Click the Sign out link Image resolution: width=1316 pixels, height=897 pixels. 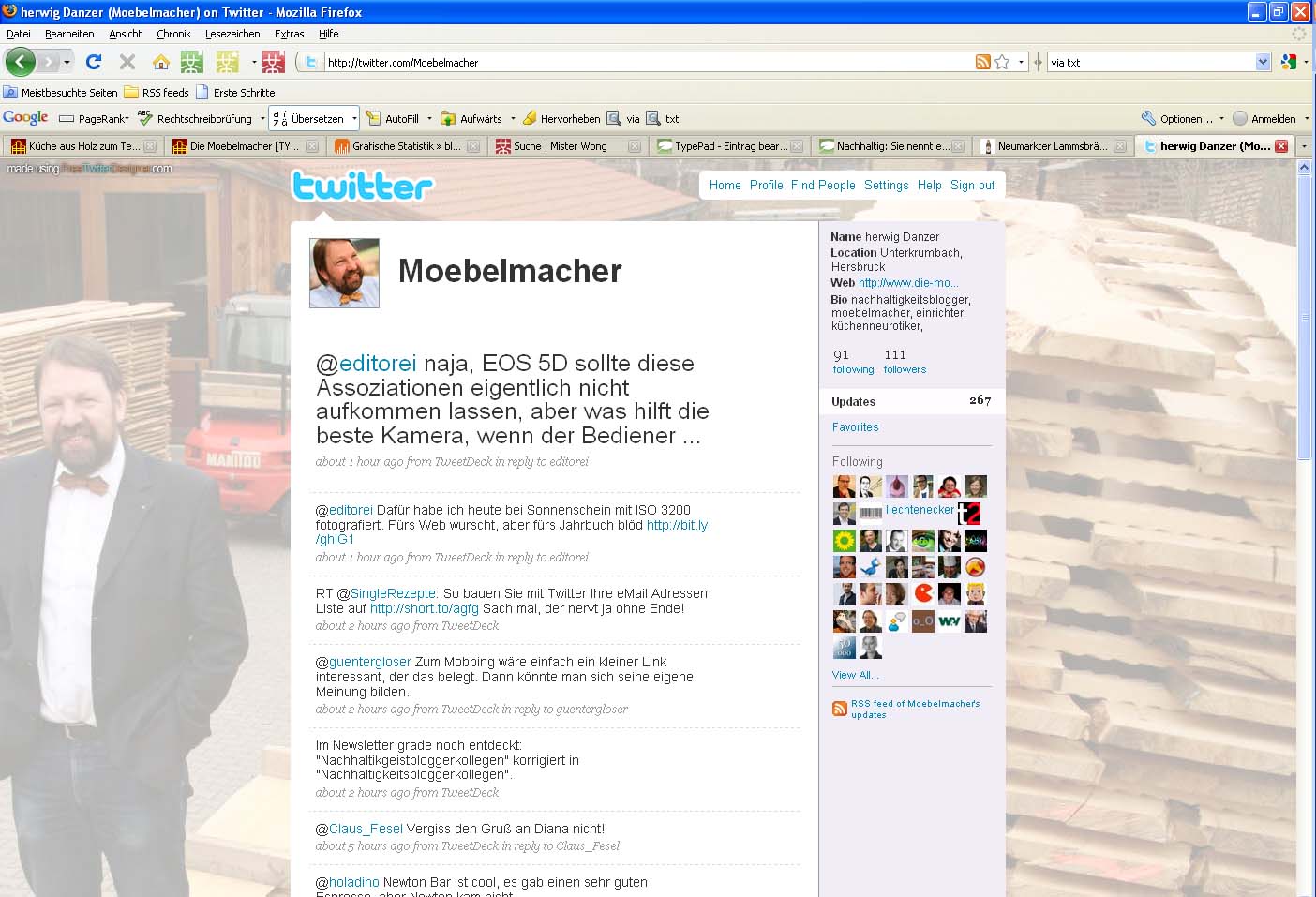(x=972, y=186)
